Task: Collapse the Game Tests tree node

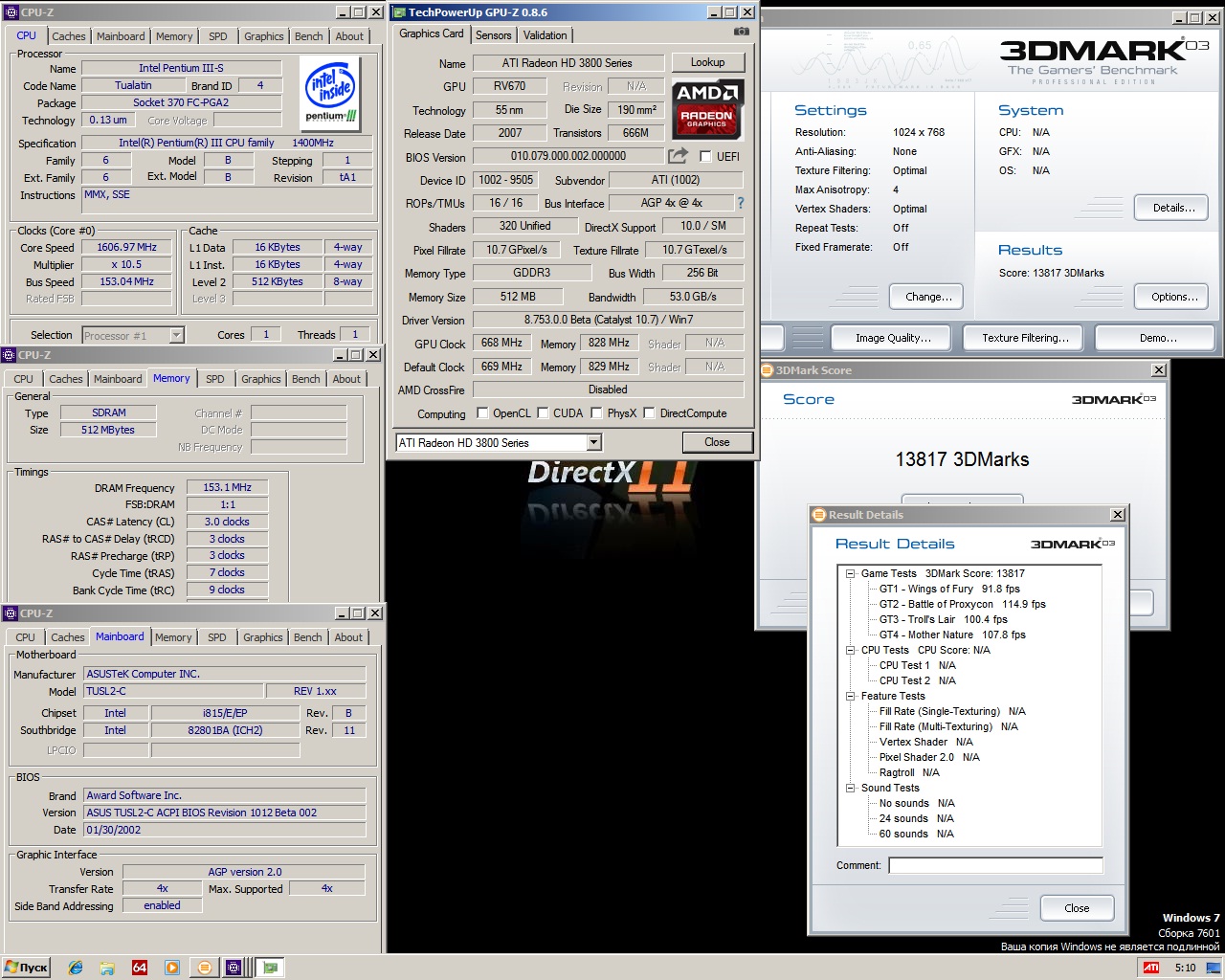Action: pyautogui.click(x=850, y=574)
